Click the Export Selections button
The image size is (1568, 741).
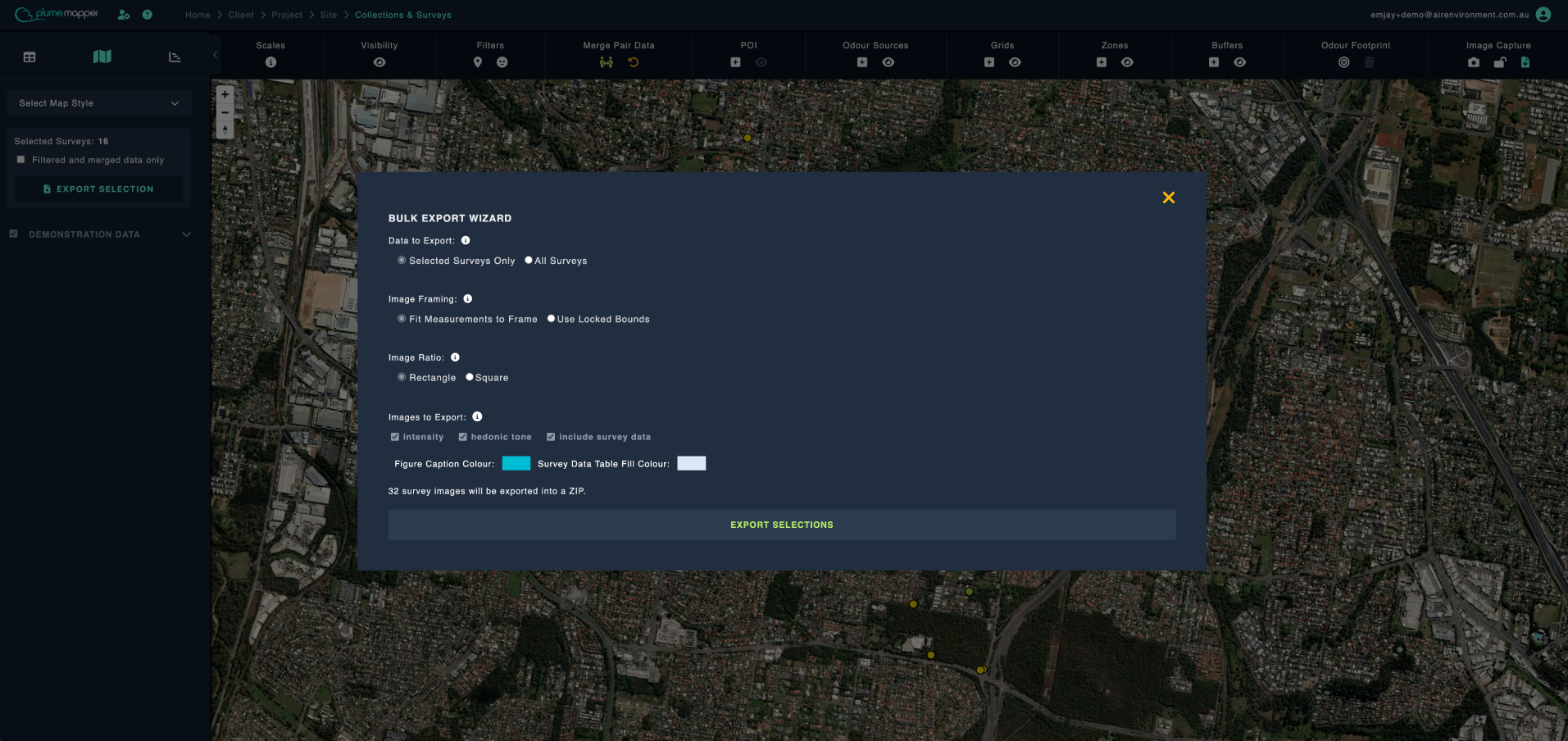782,525
